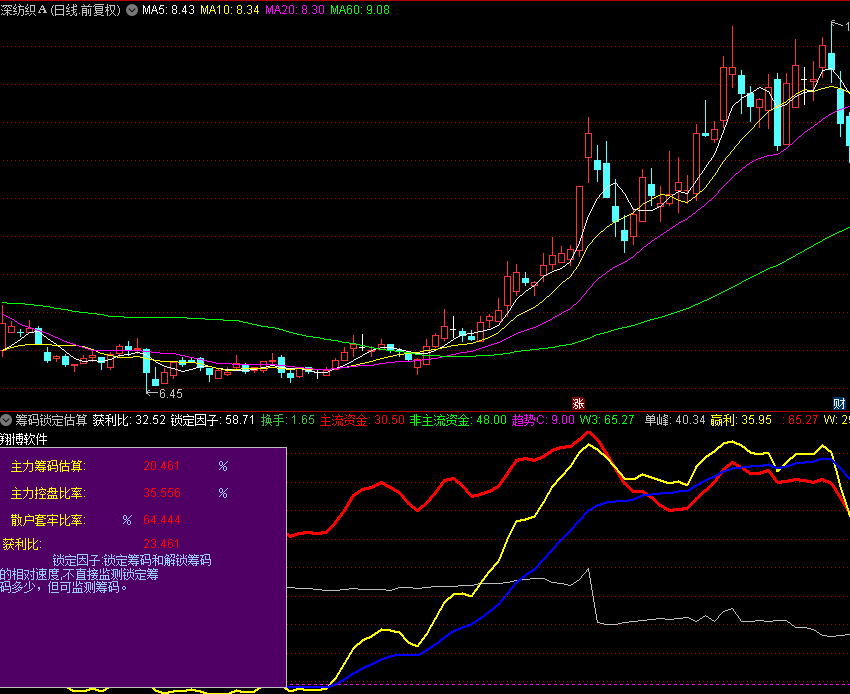This screenshot has width=850, height=694.
Task: Click the 6.45 low price label
Action: point(171,394)
